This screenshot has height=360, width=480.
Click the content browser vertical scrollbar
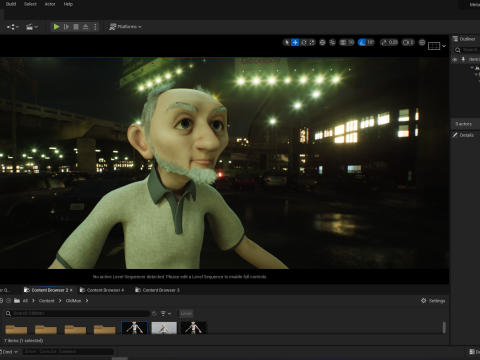coord(444,328)
